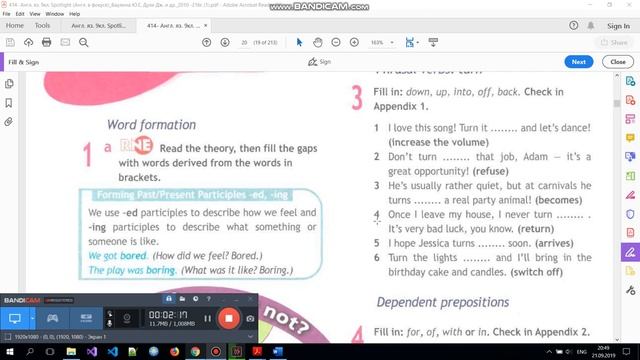
Task: Click the blue Next button
Action: [x=579, y=62]
